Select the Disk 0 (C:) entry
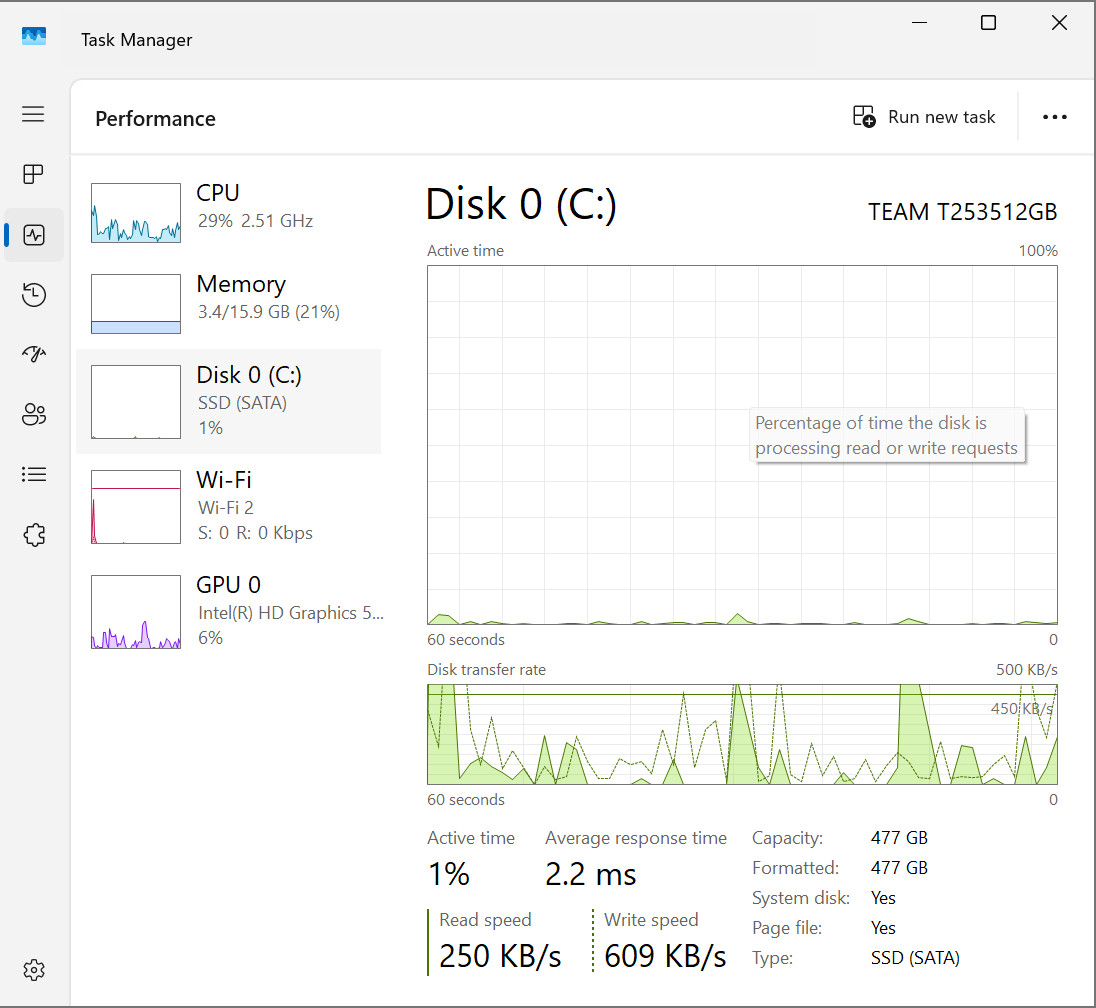Image resolution: width=1096 pixels, height=1008 pixels. click(229, 401)
